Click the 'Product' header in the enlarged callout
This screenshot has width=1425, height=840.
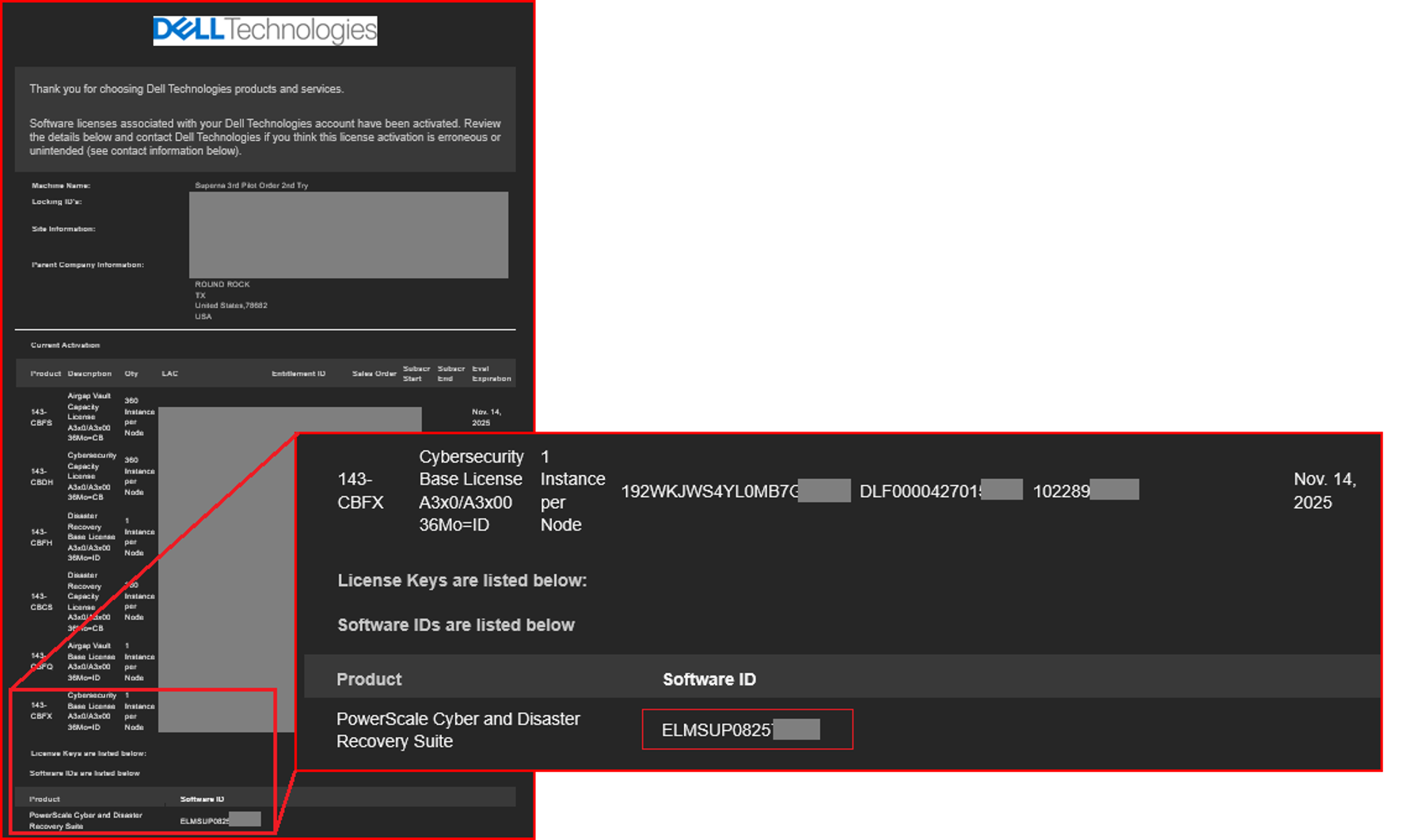click(369, 679)
